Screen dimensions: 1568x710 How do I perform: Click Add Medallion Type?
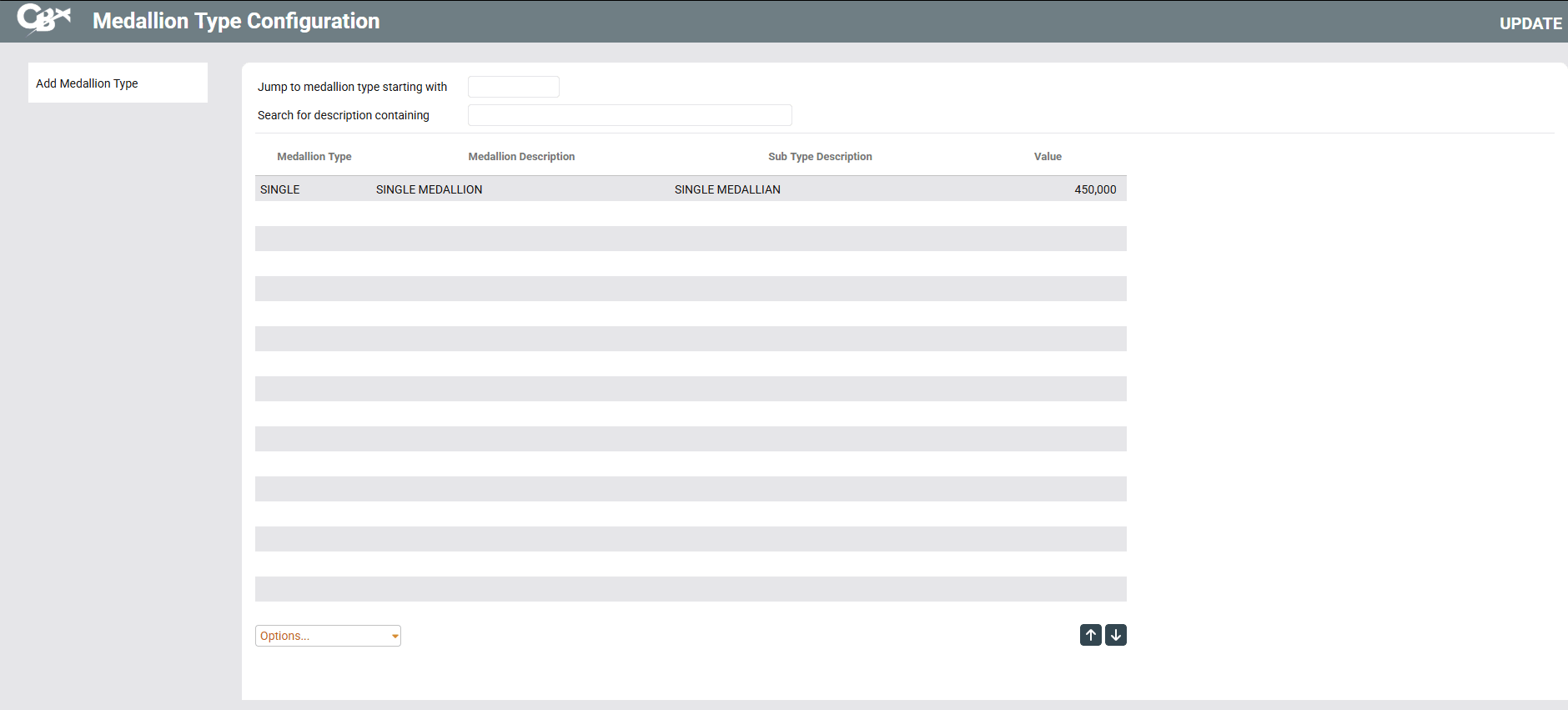click(88, 83)
